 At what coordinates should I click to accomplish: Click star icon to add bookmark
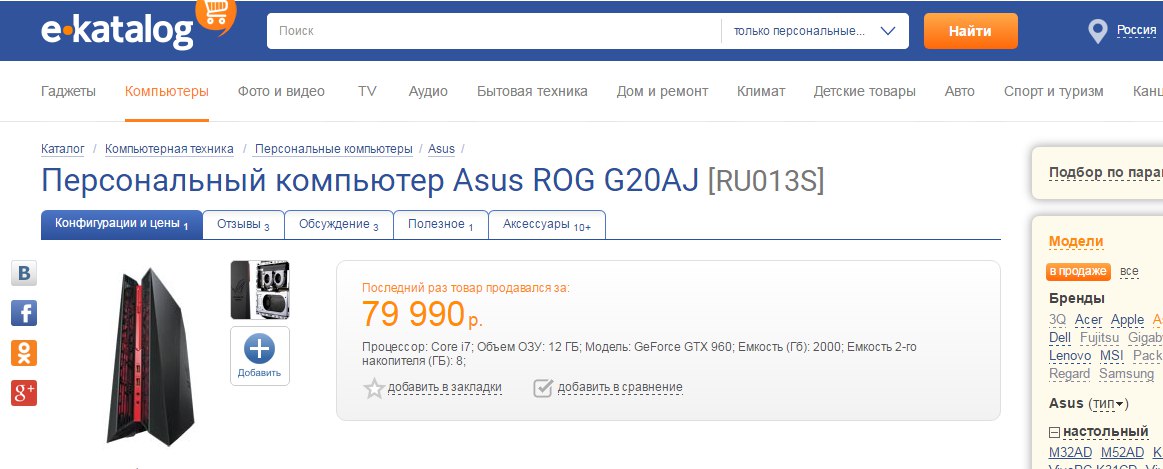[374, 388]
